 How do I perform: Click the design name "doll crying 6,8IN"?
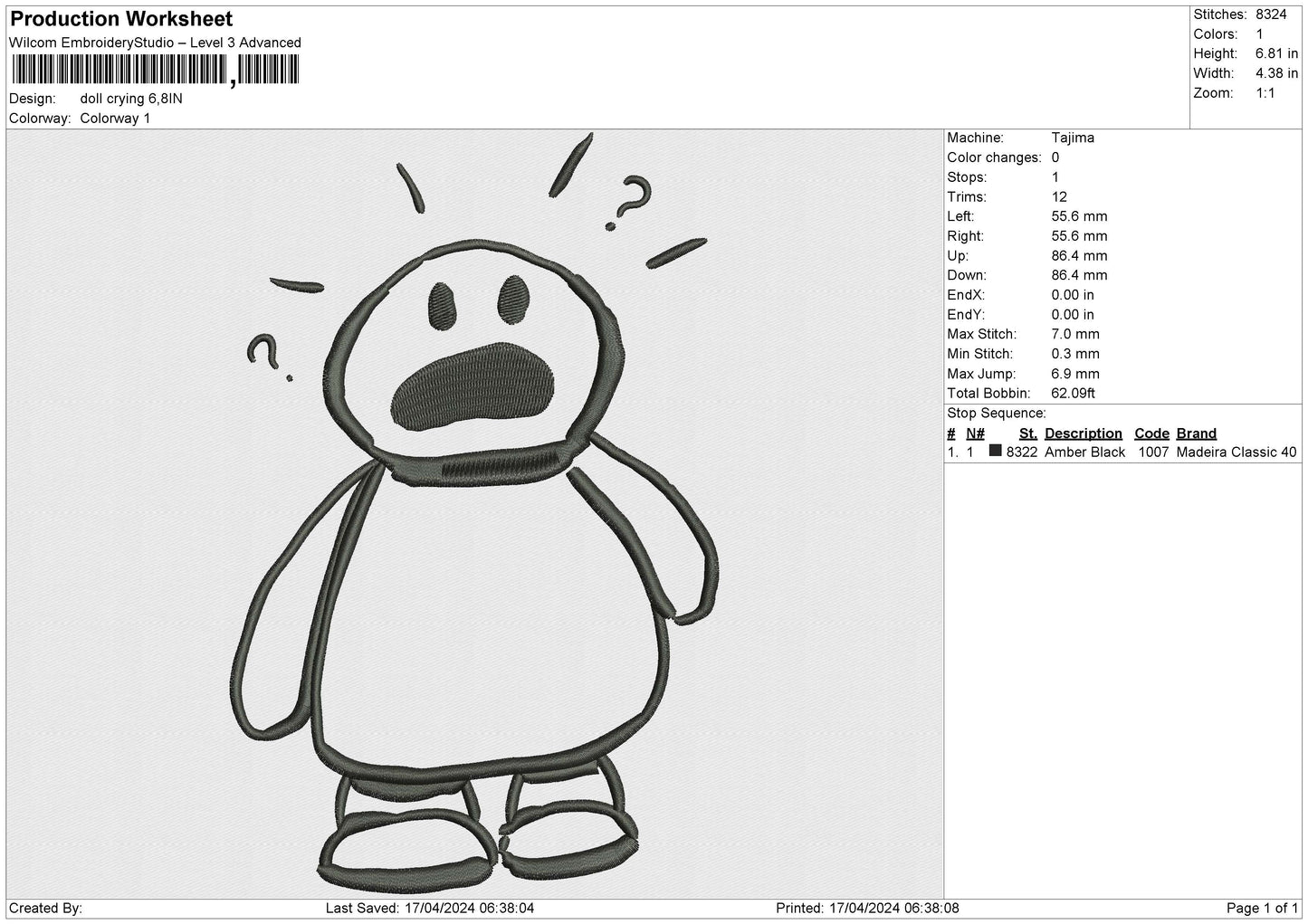click(131, 99)
